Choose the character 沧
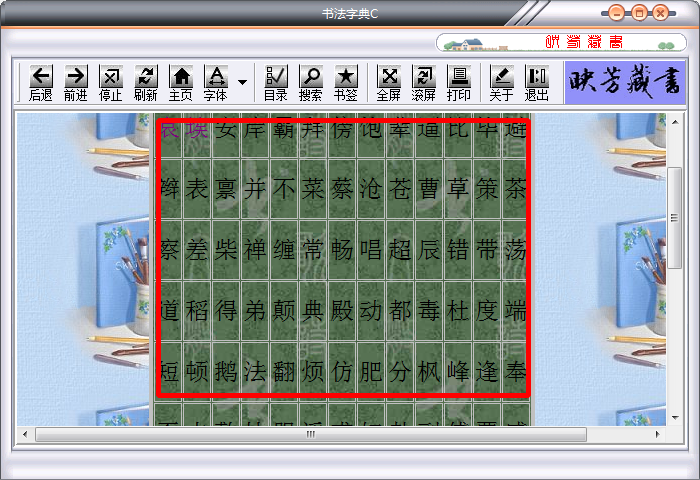 pos(371,189)
